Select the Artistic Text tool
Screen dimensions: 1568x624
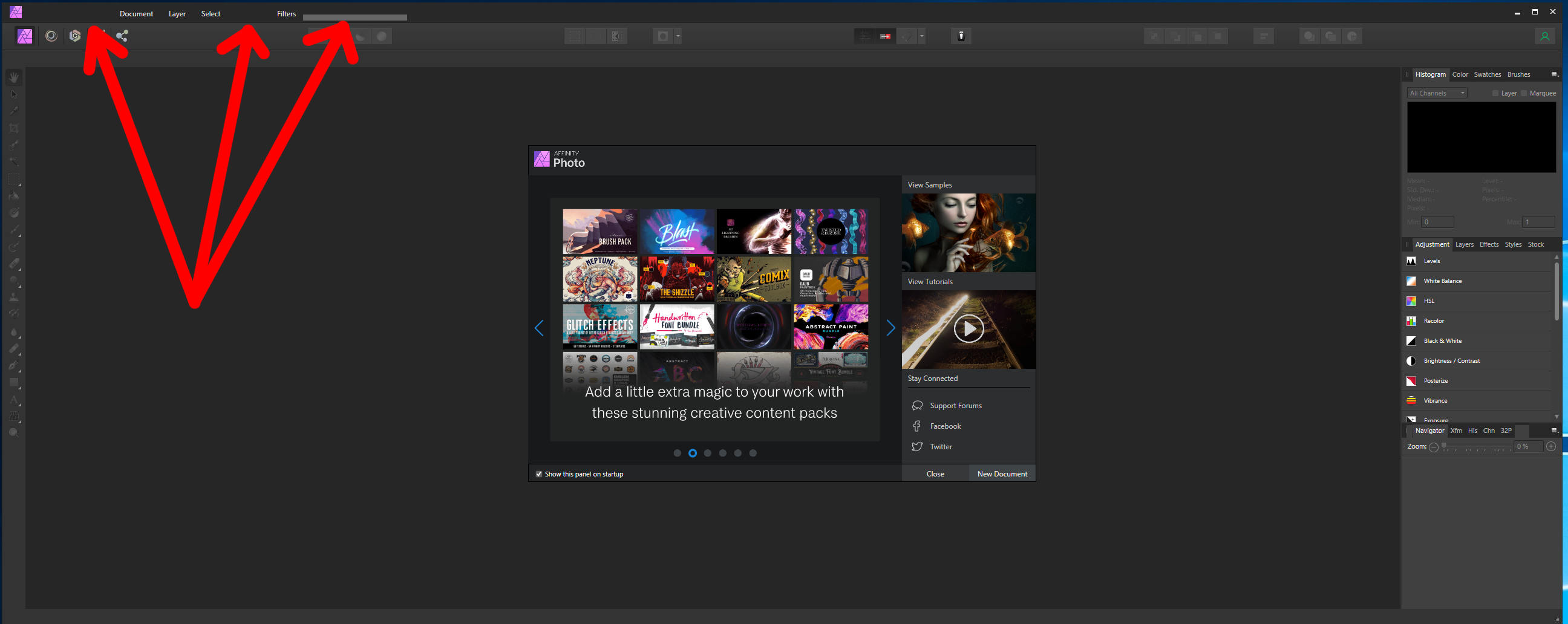[x=14, y=400]
